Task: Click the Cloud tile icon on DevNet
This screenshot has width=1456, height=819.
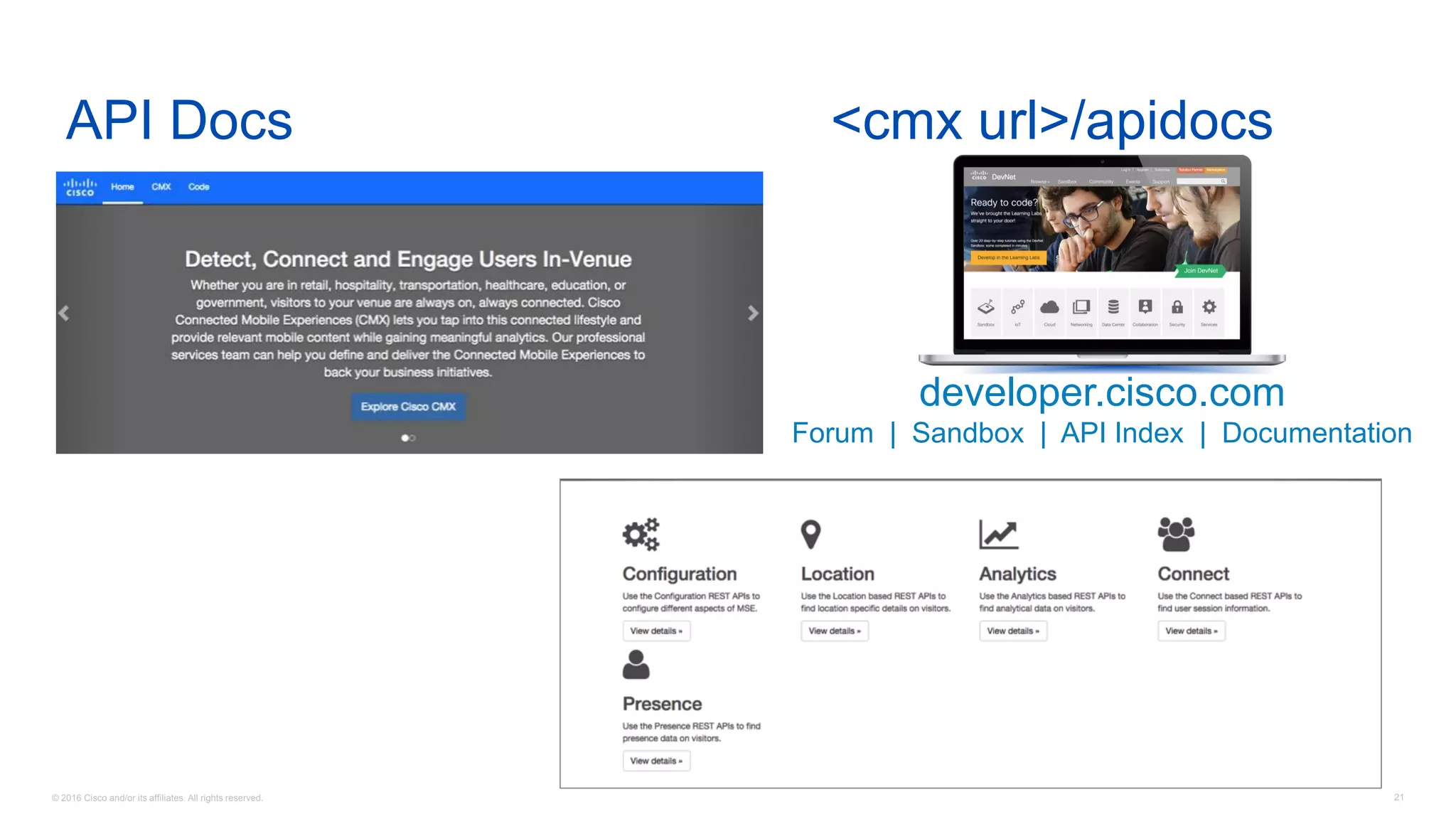Action: click(x=1049, y=309)
